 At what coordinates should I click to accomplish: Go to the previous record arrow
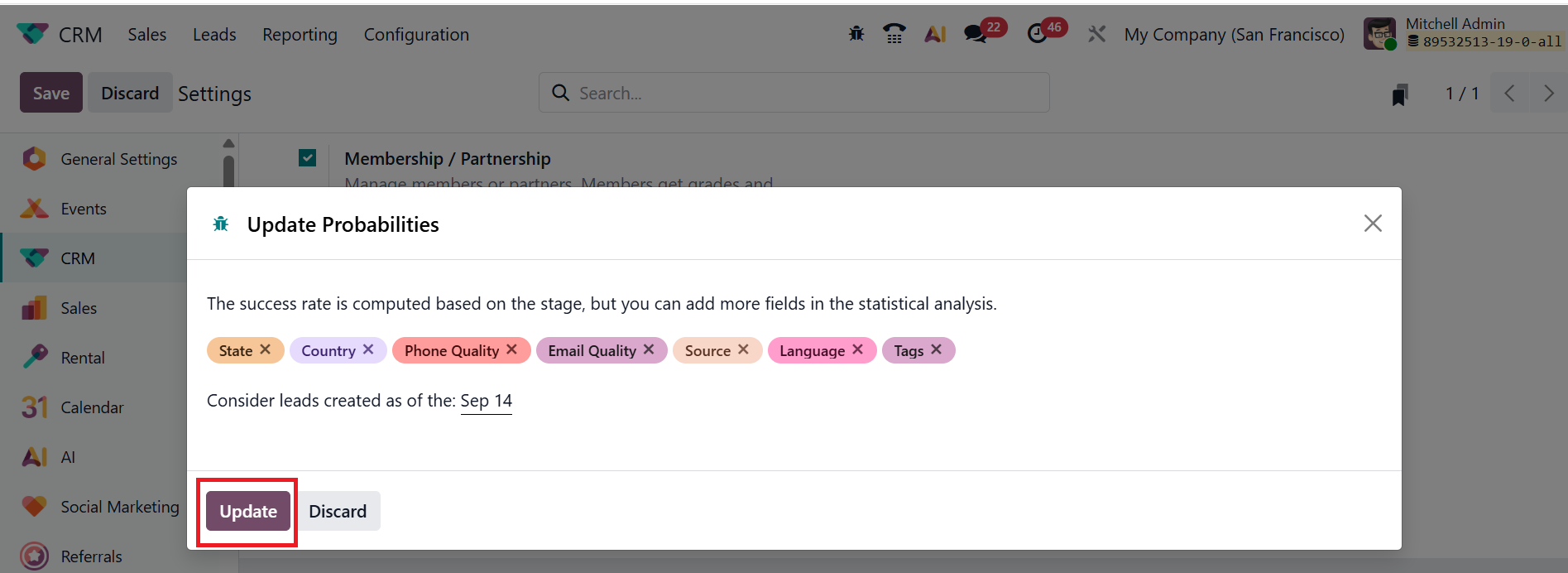[1510, 94]
